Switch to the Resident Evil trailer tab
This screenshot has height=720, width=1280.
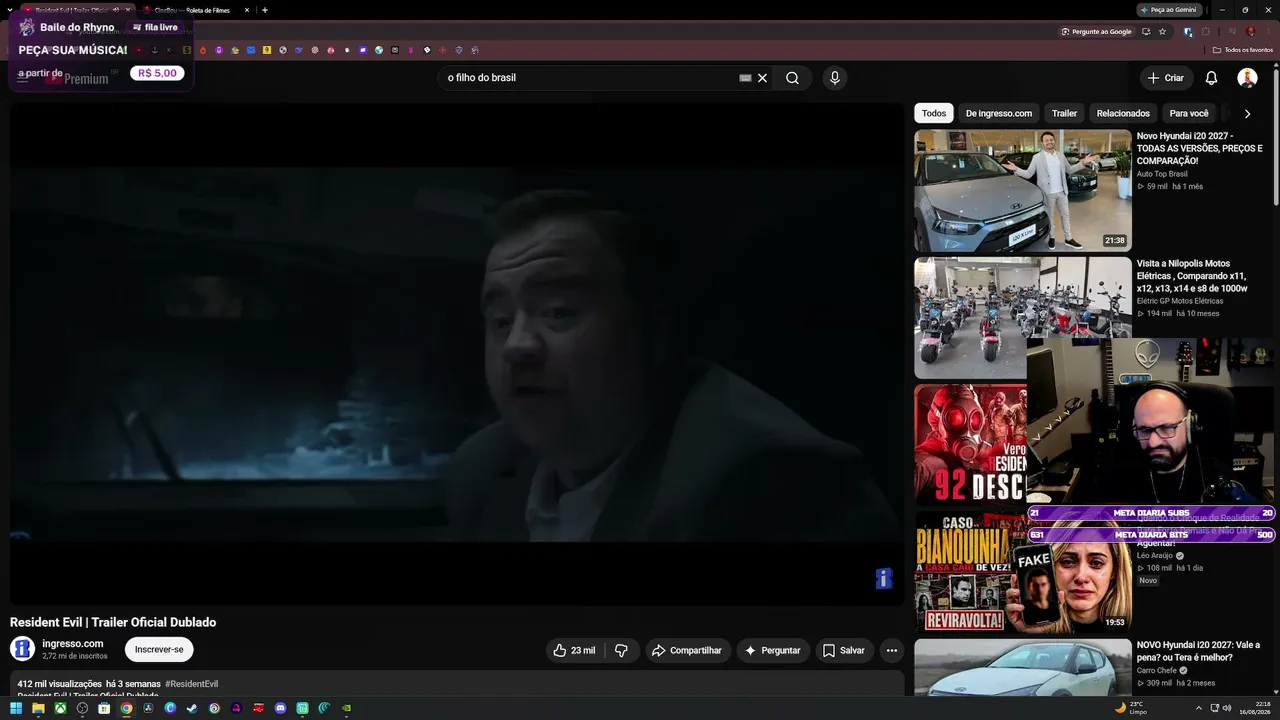pos(77,10)
